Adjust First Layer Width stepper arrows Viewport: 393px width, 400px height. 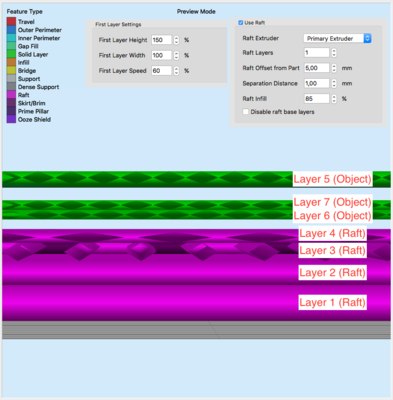[176, 55]
